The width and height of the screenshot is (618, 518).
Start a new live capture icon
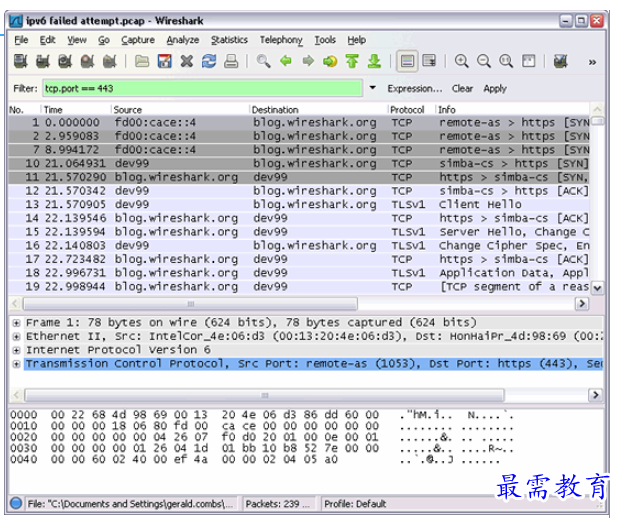click(65, 61)
